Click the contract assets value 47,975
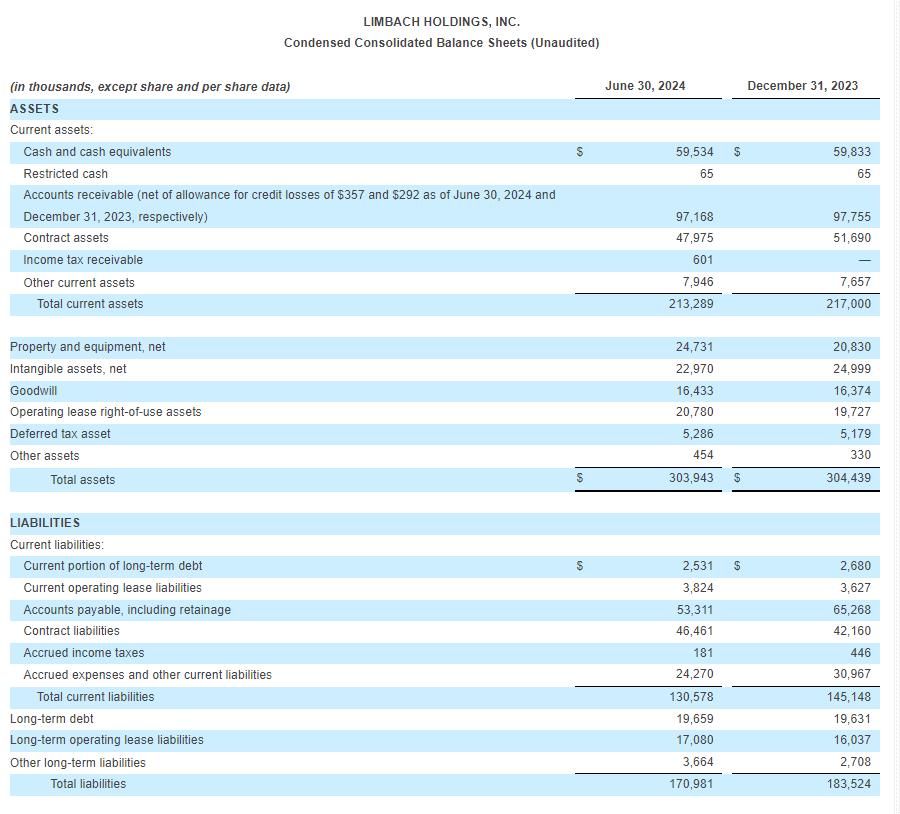Image resolution: width=900 pixels, height=814 pixels. click(695, 238)
